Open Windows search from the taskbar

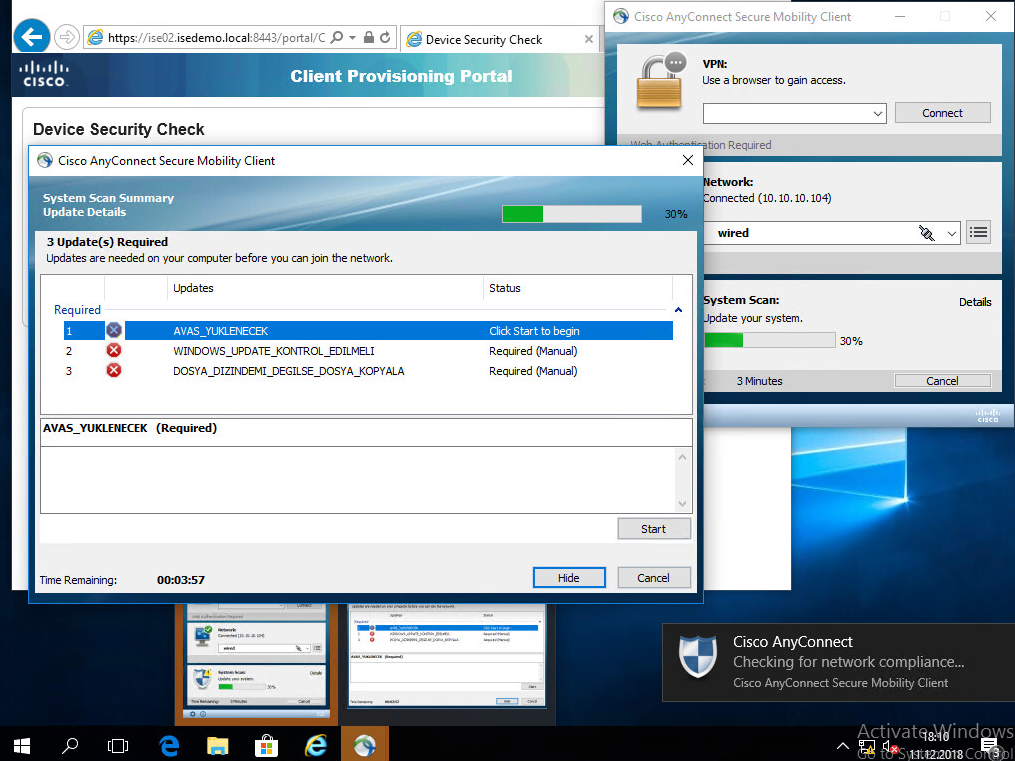click(x=70, y=745)
